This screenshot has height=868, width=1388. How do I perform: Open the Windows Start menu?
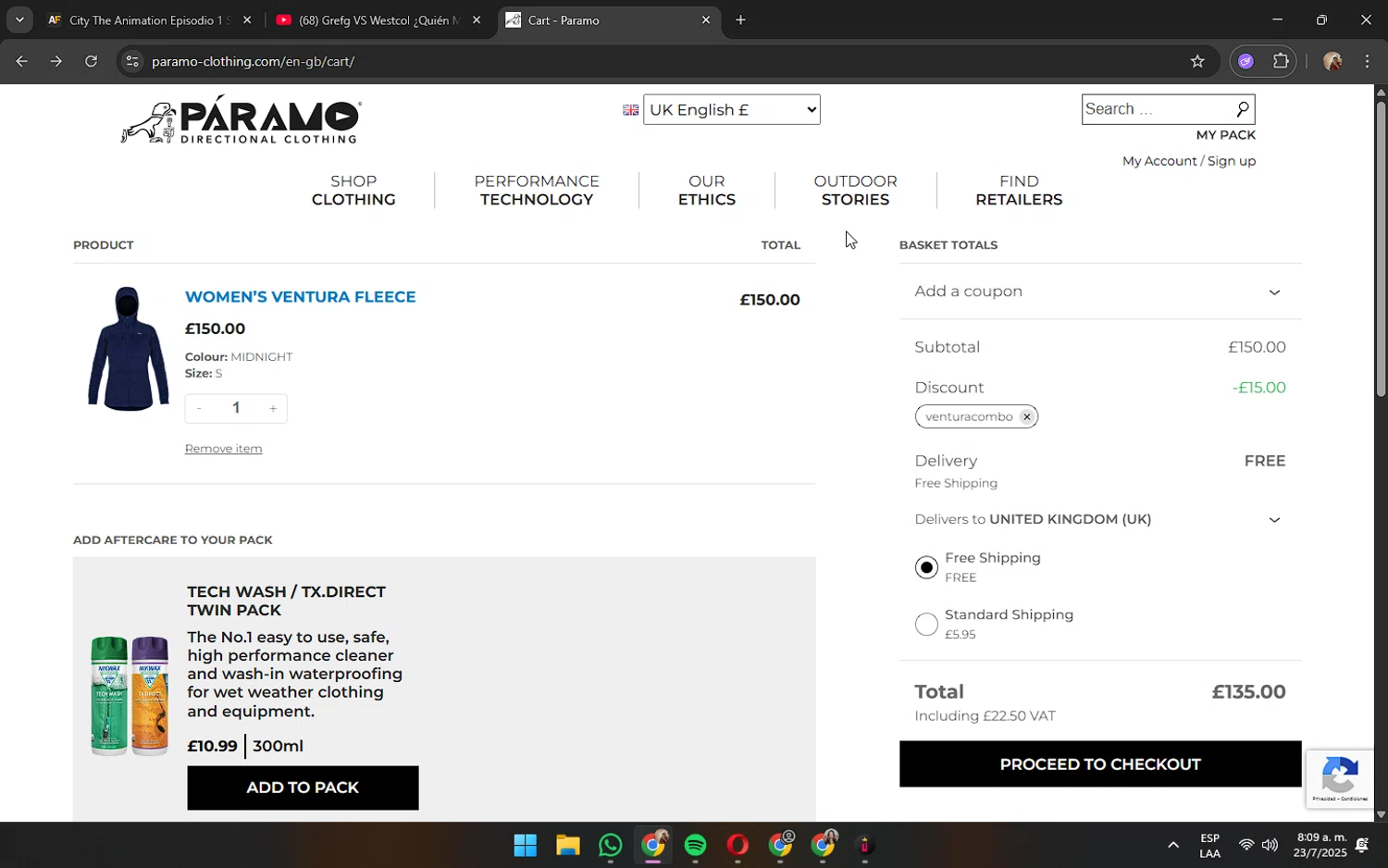coord(525,846)
